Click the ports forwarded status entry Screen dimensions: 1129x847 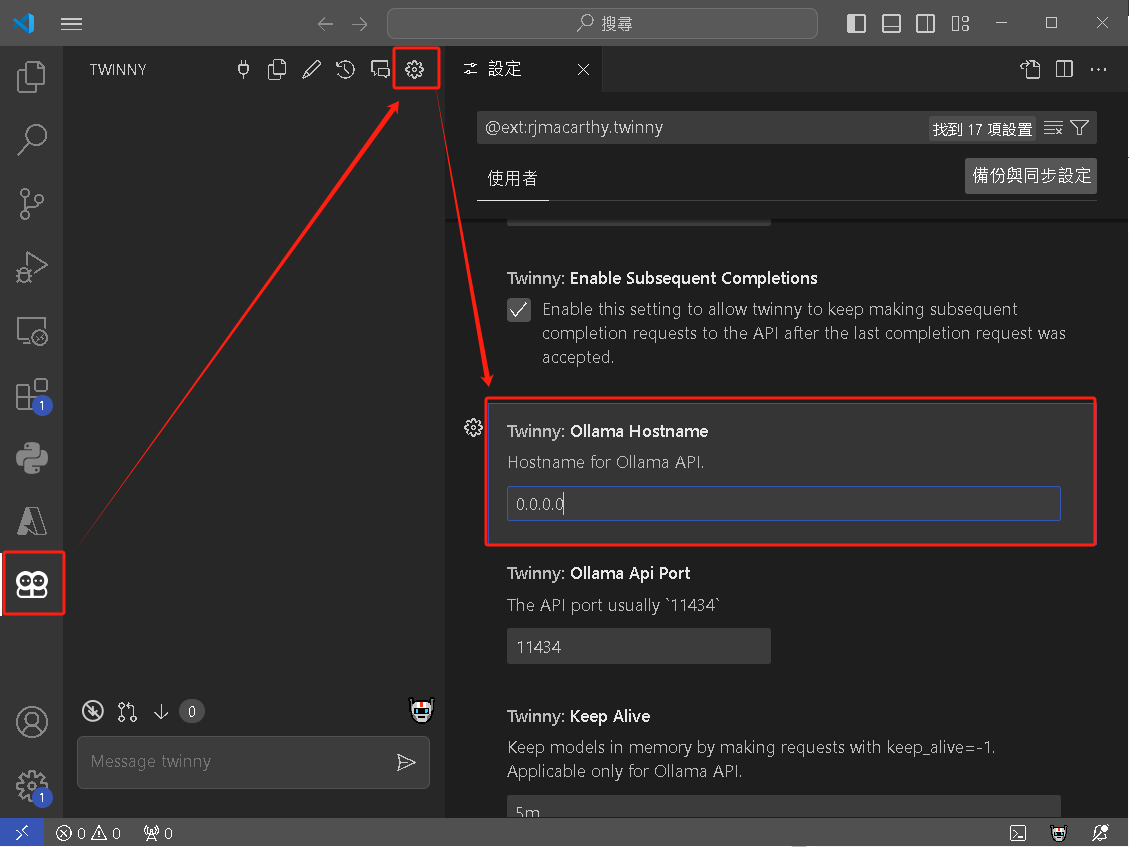click(x=158, y=833)
